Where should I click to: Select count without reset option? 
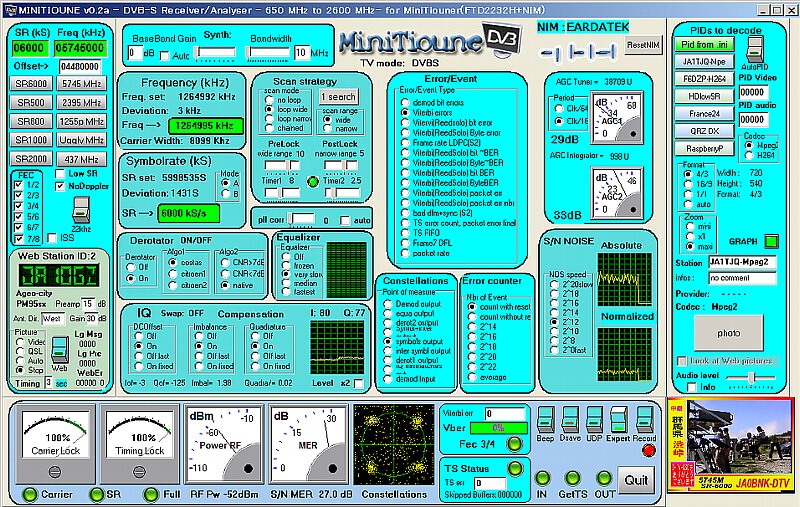coord(472,317)
